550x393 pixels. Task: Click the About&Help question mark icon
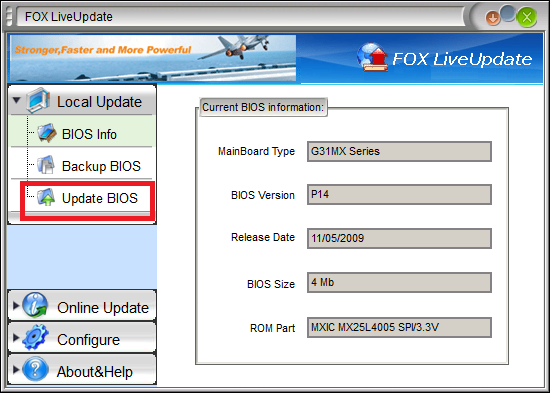pyautogui.click(x=35, y=369)
